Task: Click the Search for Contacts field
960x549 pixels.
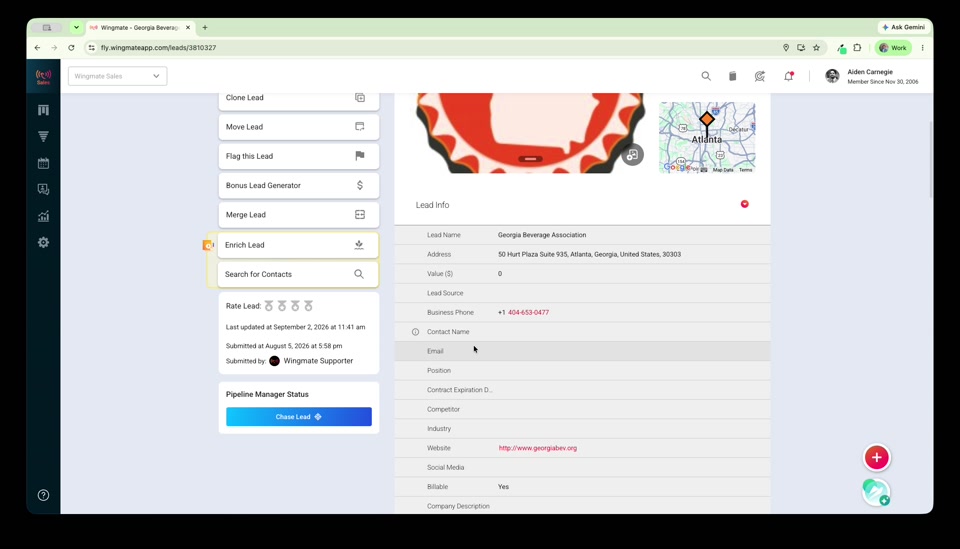Action: 298,274
